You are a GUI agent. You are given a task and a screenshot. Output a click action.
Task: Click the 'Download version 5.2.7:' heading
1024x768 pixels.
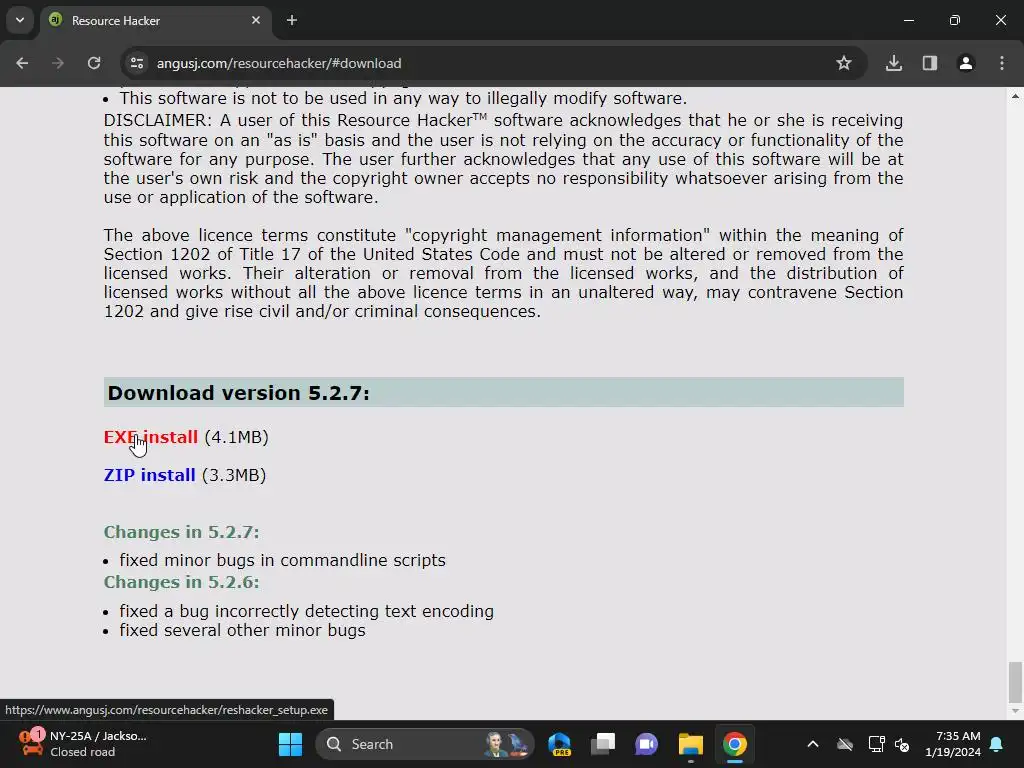click(238, 393)
